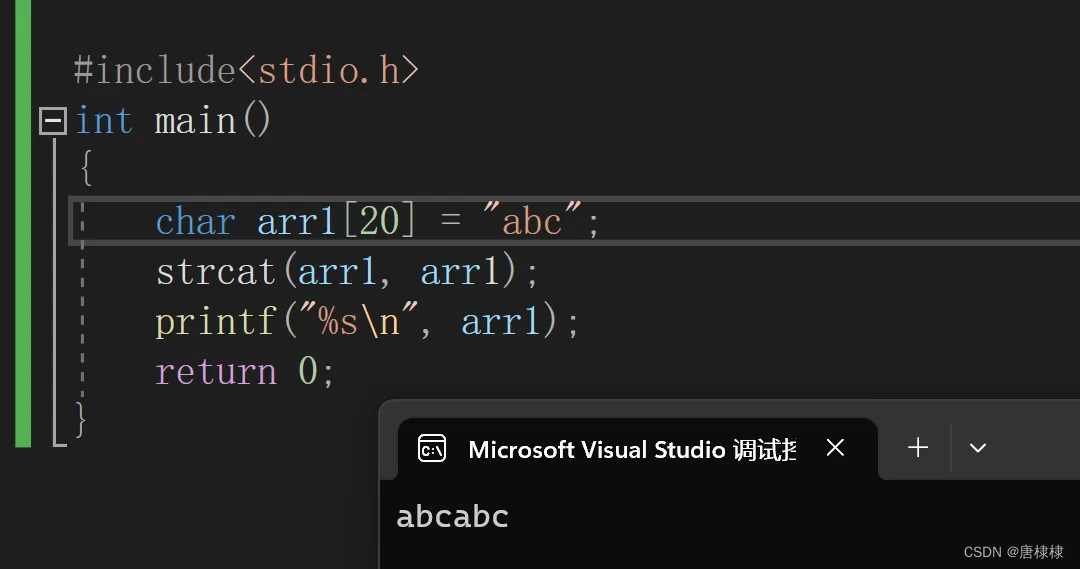Screen dimensions: 1080x569
Task: Click the return keyword
Action: click(x=216, y=372)
